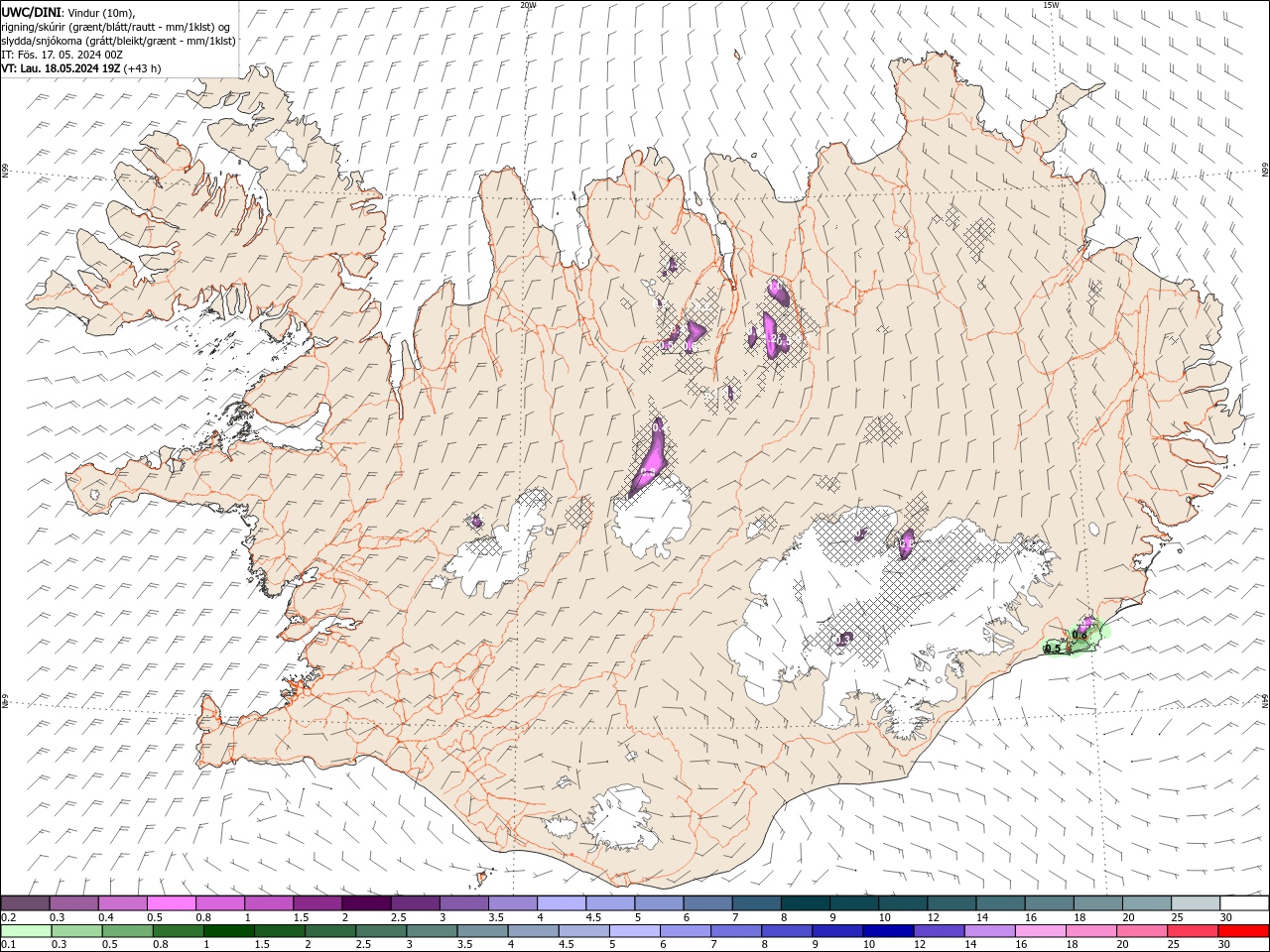Select the slate blue 6 snow-legend swatch
1270x952 pixels.
[x=707, y=903]
